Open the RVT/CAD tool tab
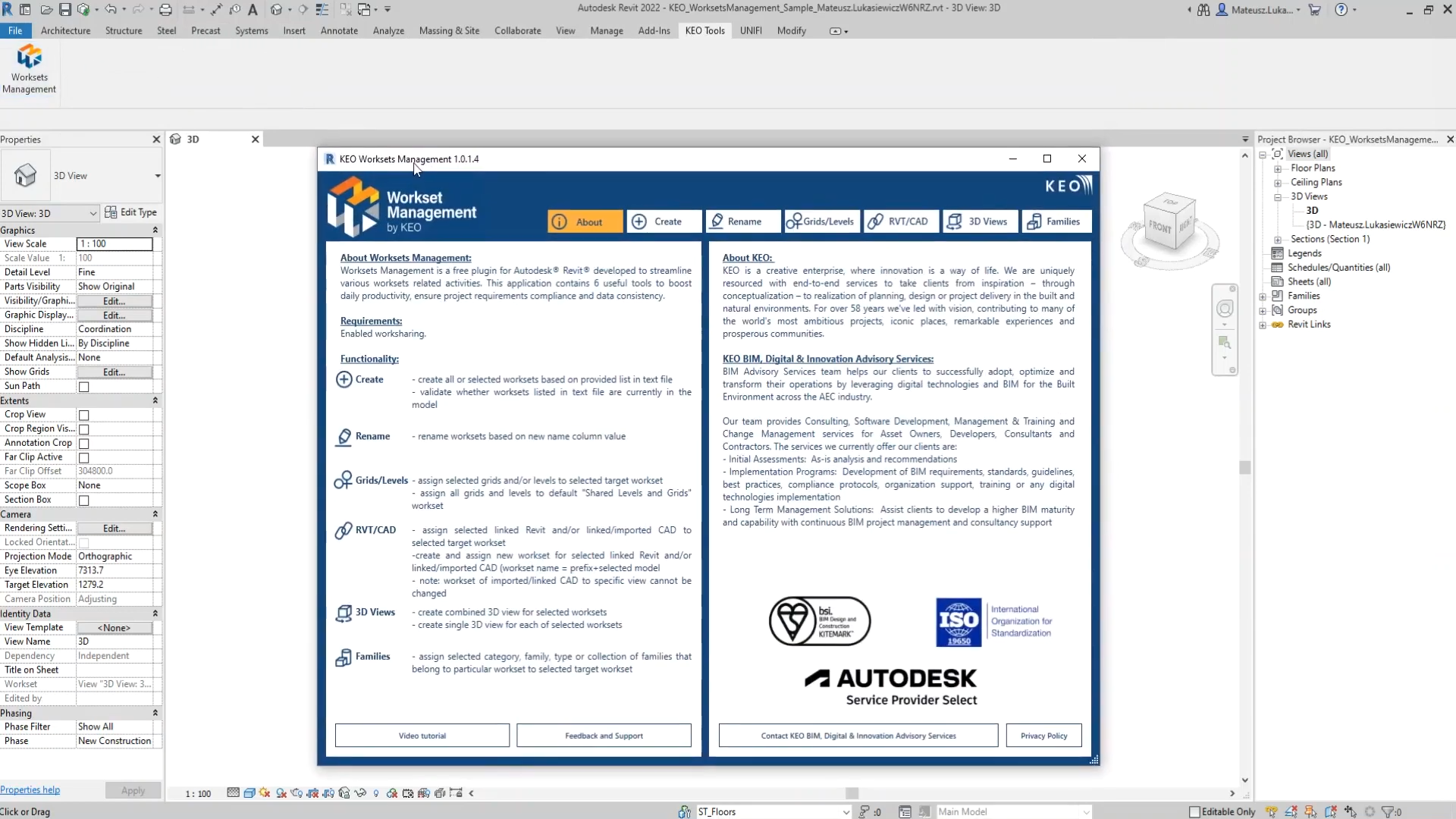The image size is (1456, 819). (x=901, y=221)
